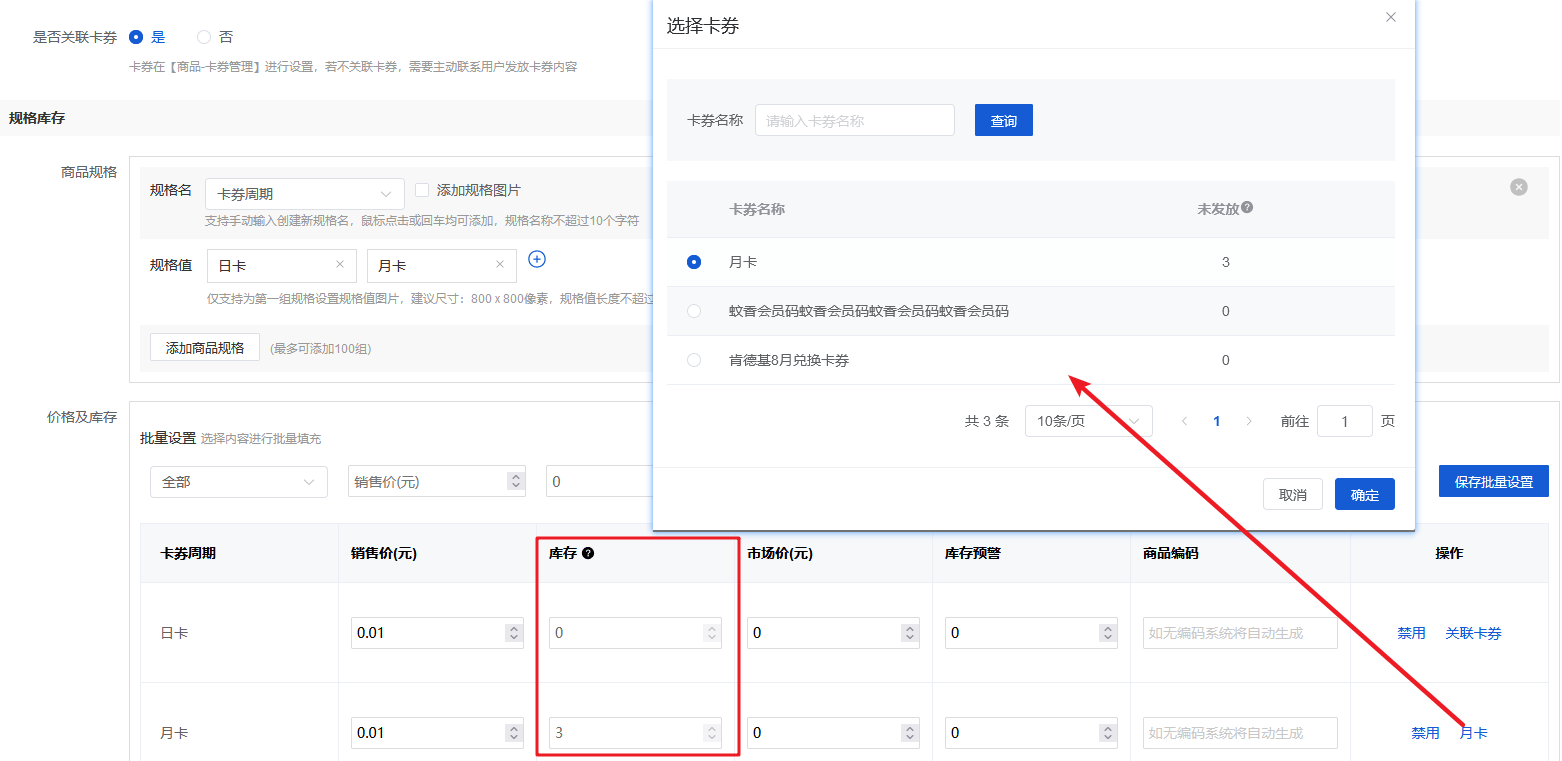Click 月卡 商品编码 input

(x=1240, y=733)
